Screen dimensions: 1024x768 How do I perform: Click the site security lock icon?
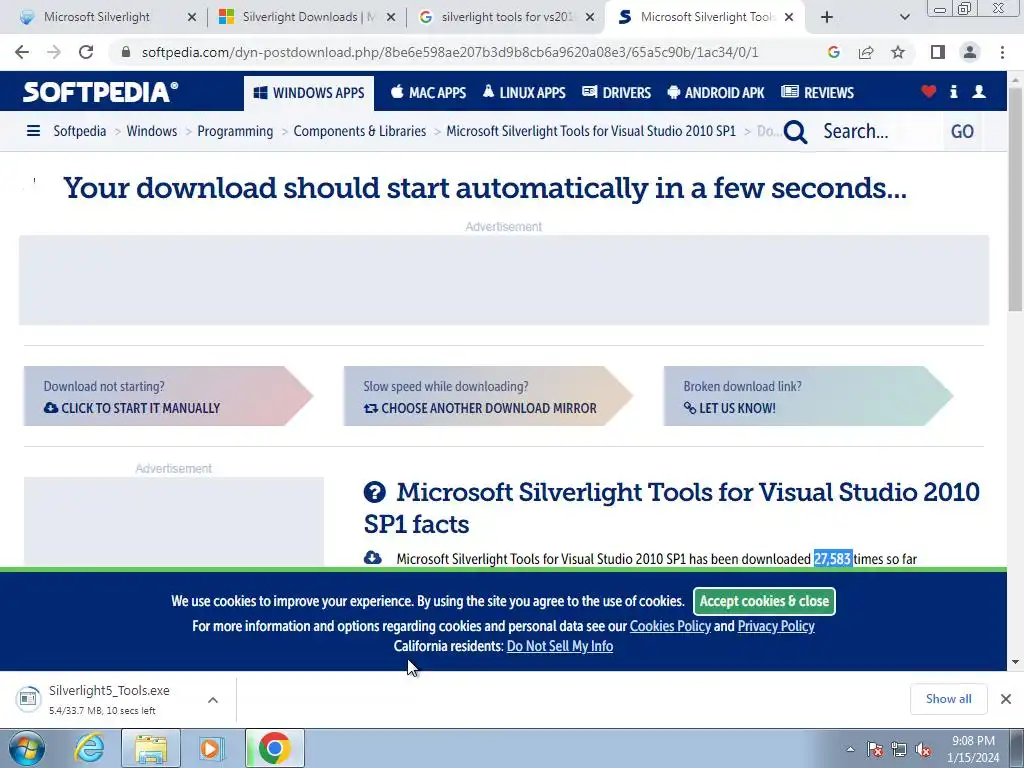click(126, 52)
